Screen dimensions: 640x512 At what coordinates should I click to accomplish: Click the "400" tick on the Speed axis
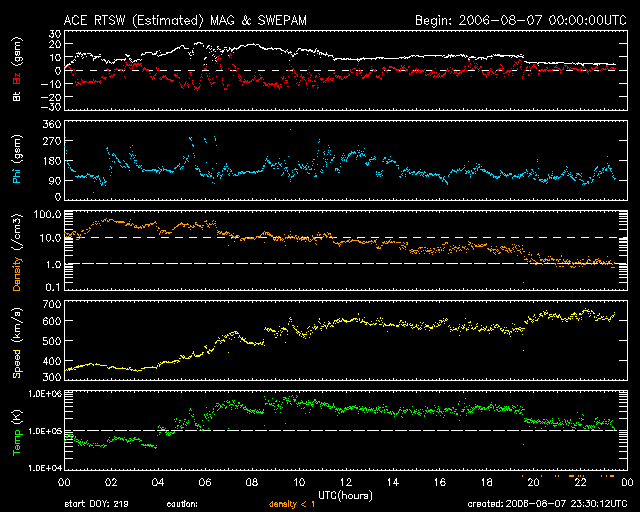click(52, 361)
